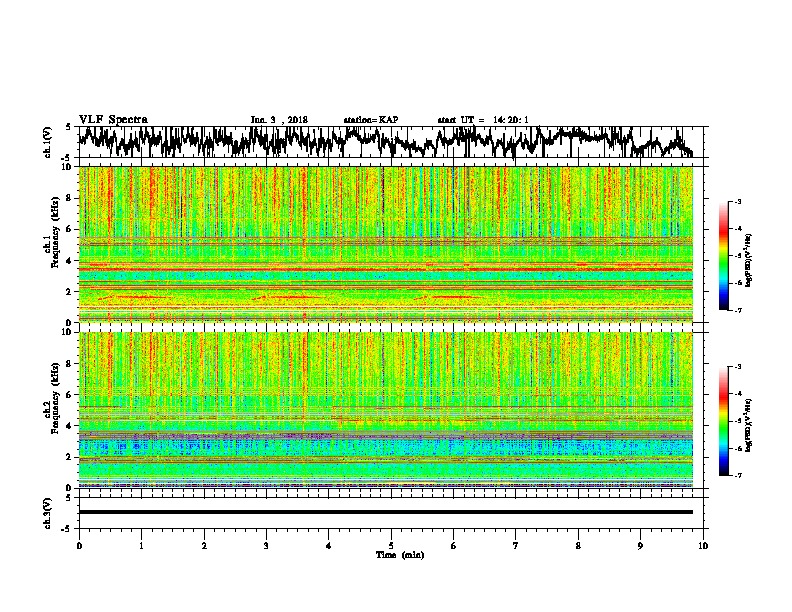Viewport: 792px width, 612px height.
Task: Click the '8' kHz tick of ch.2 spectrogram
Action: 70,364
